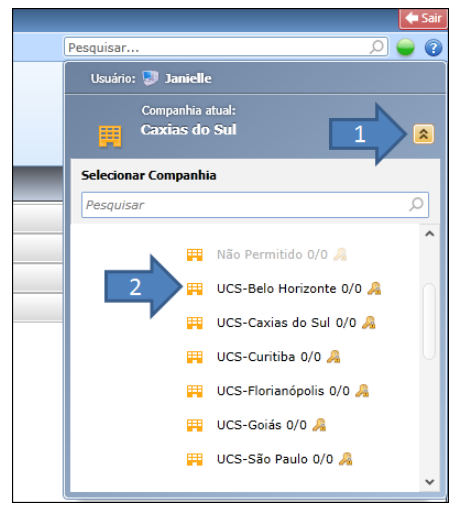Click magnifier icon in company search field
This screenshot has height=508, width=456.
(416, 204)
